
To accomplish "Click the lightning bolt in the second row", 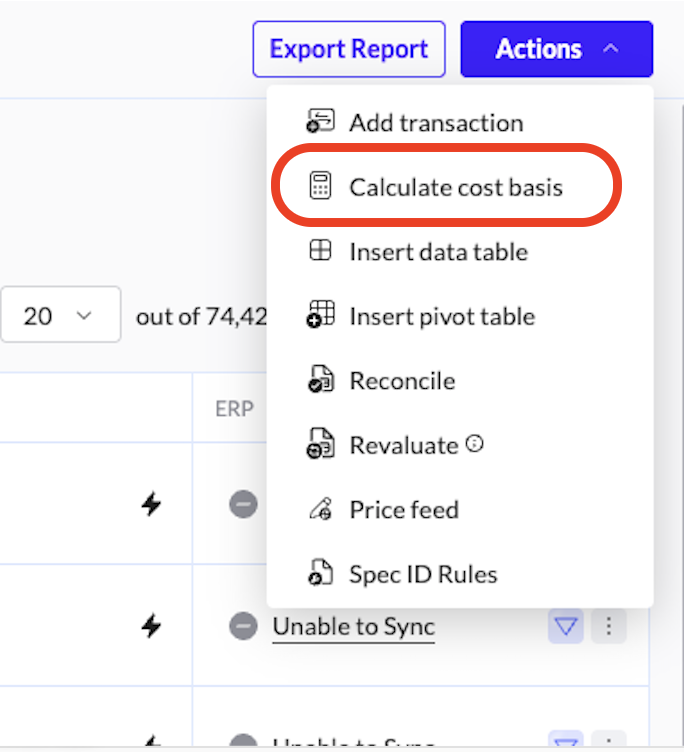I will [151, 627].
